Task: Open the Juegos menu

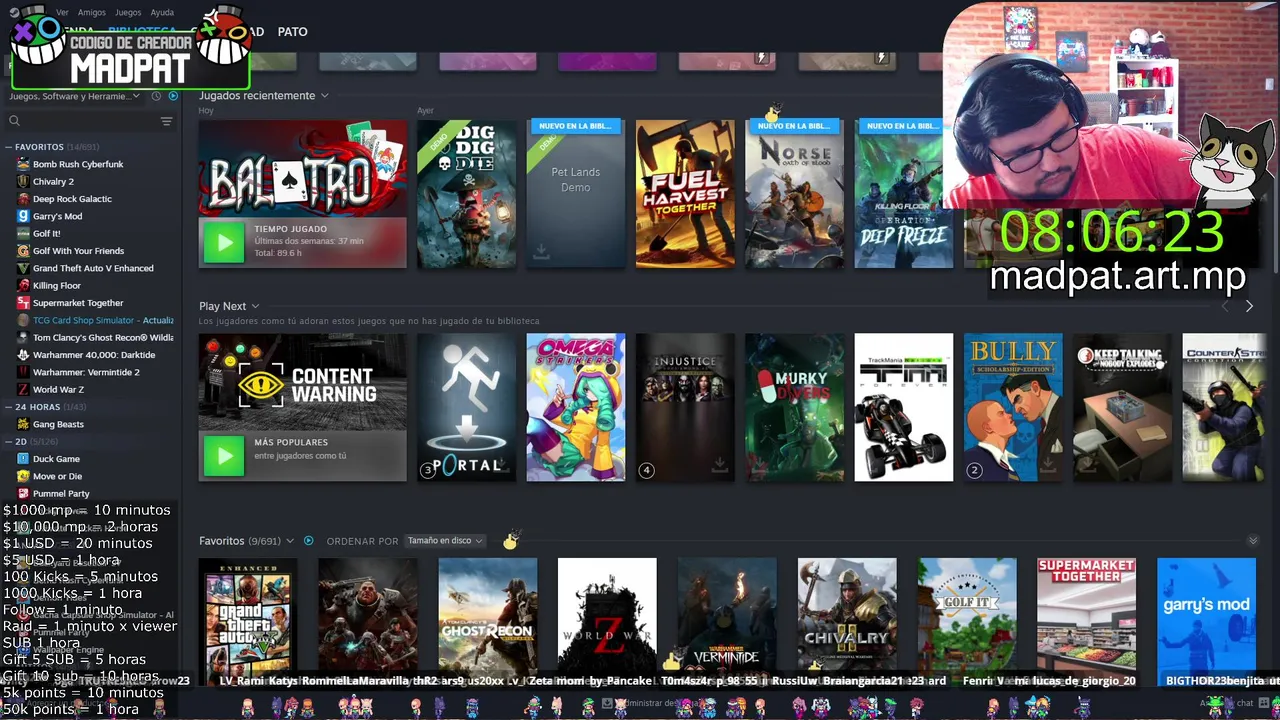Action: [x=128, y=12]
